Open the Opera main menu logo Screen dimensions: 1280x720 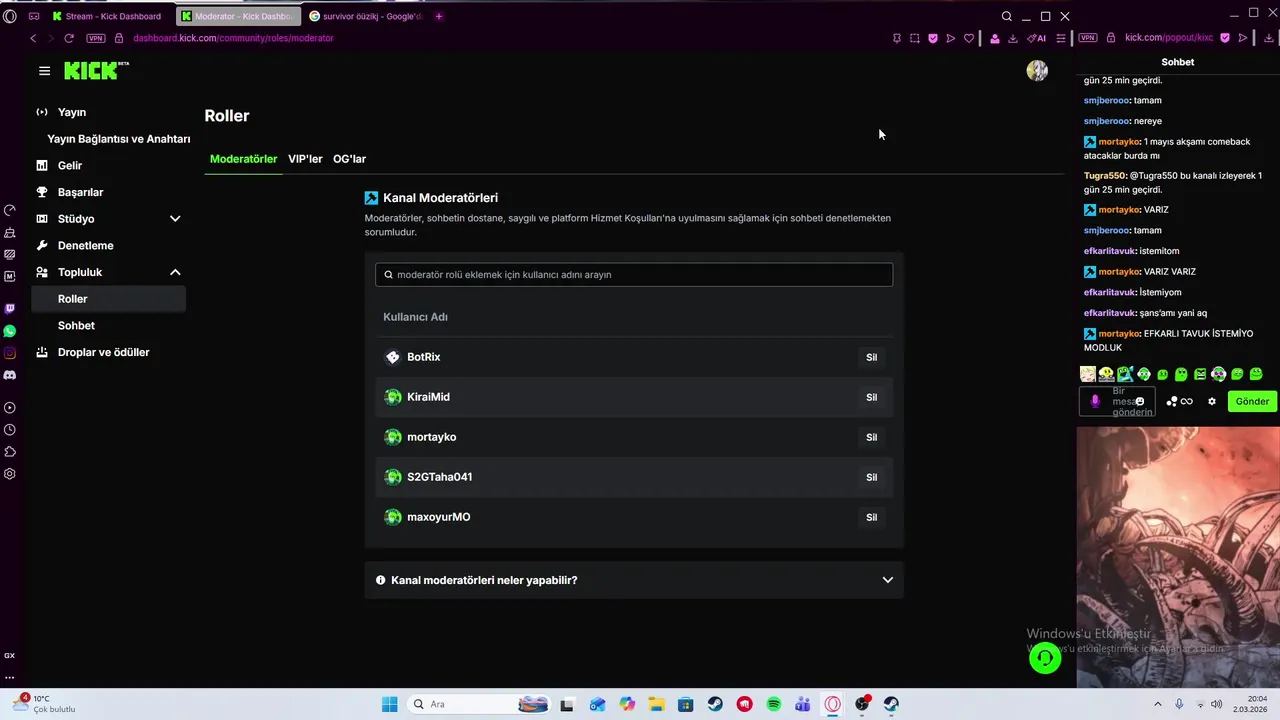10,16
